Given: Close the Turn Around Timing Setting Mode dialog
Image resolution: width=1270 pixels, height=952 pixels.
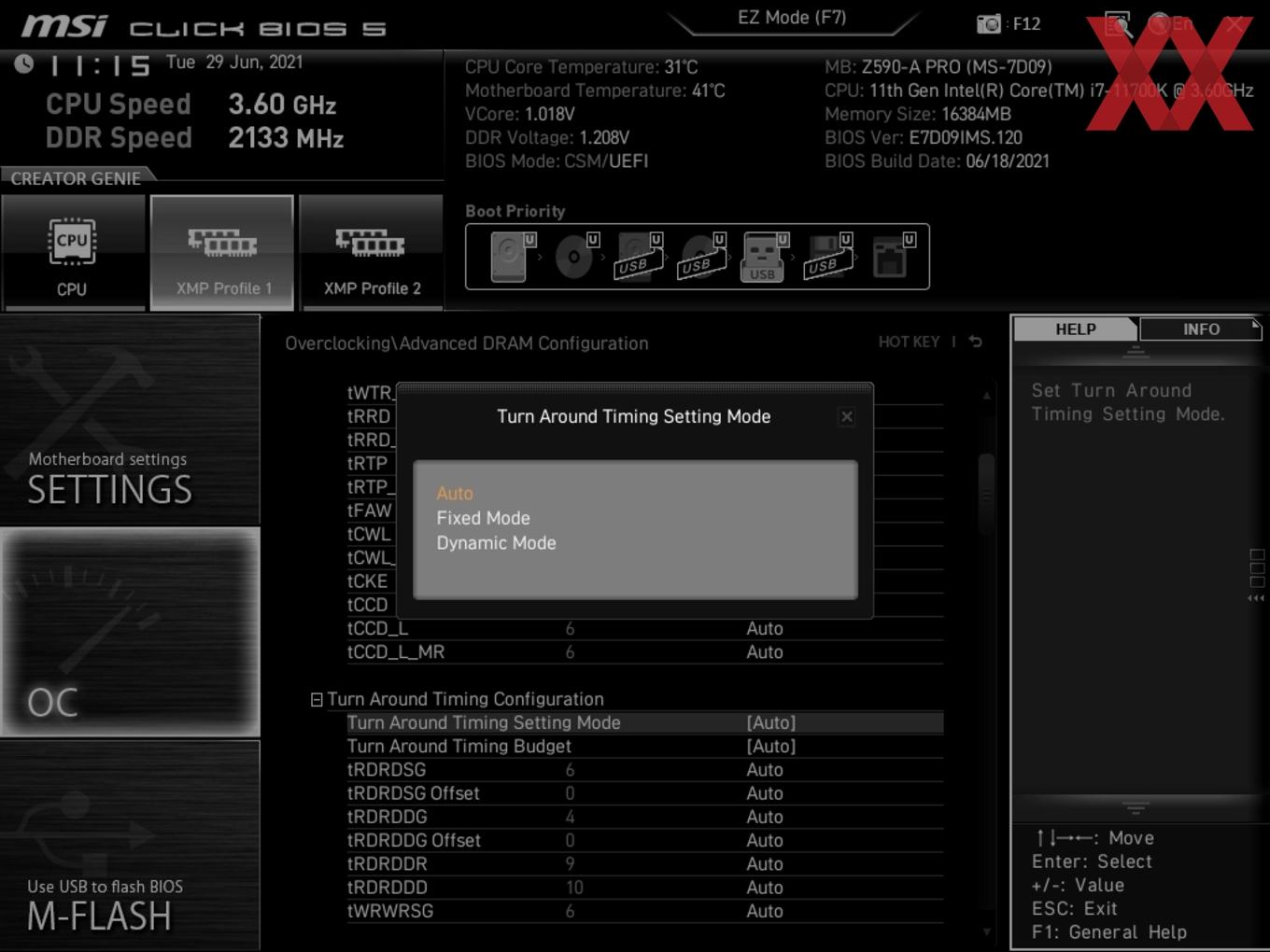Looking at the screenshot, I should [846, 416].
